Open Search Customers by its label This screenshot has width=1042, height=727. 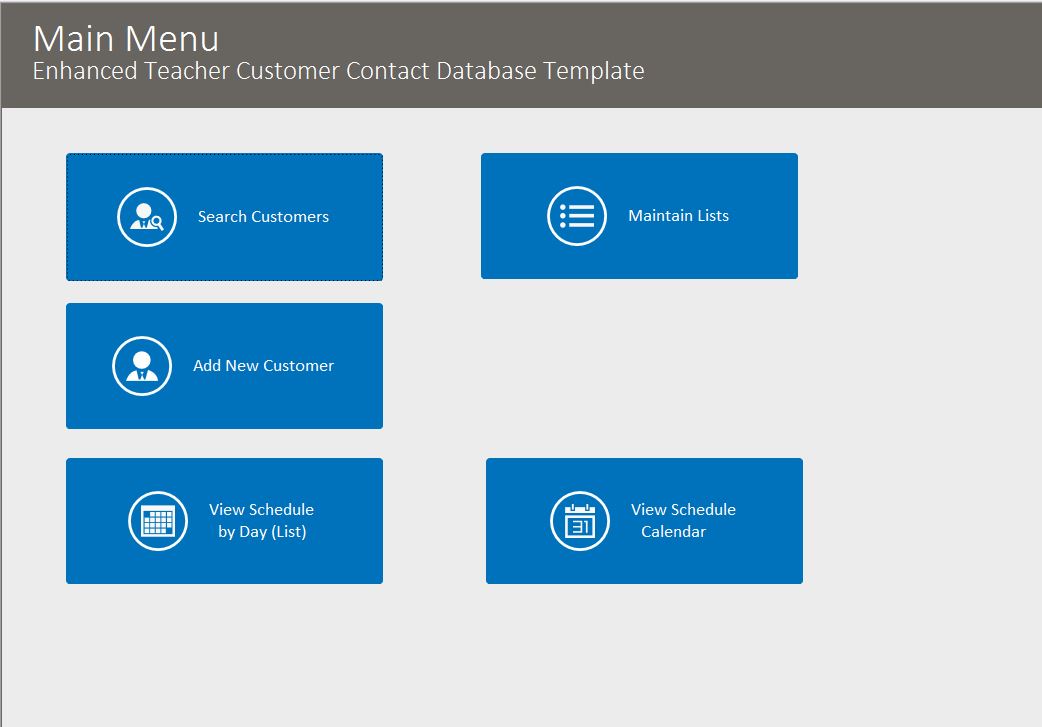263,217
